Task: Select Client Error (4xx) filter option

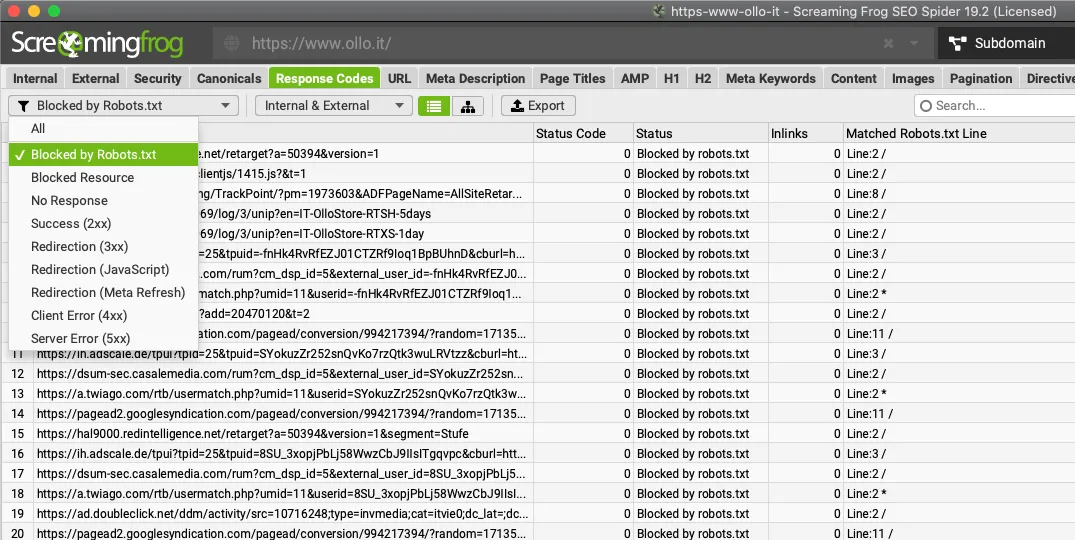Action: tap(79, 316)
